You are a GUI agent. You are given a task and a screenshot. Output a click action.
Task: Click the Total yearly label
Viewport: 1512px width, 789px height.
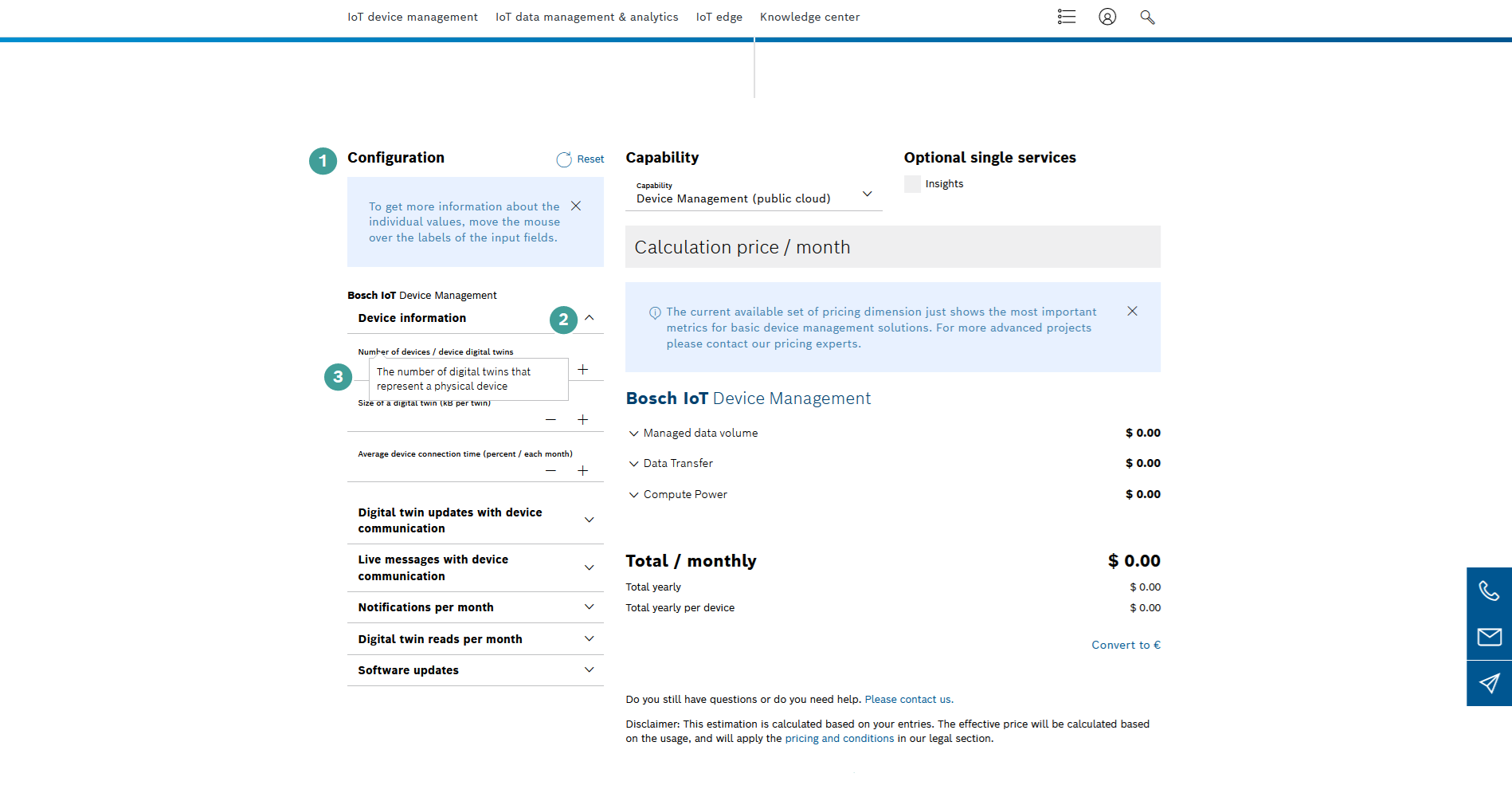[x=653, y=587]
